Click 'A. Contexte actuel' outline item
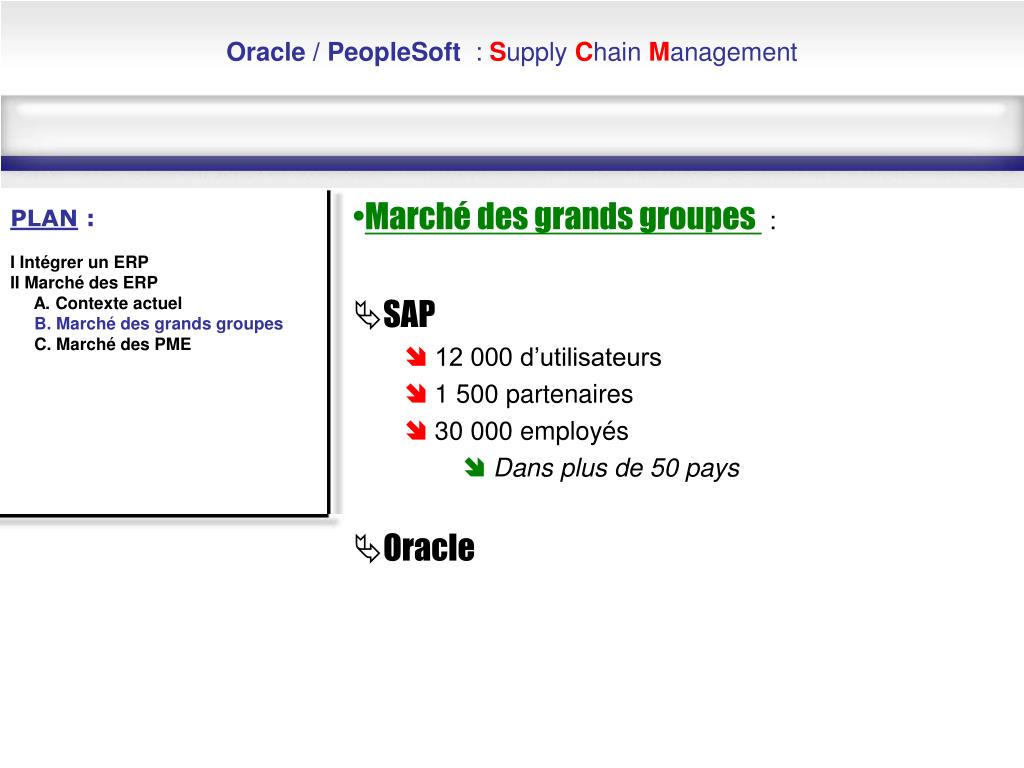 coord(108,303)
